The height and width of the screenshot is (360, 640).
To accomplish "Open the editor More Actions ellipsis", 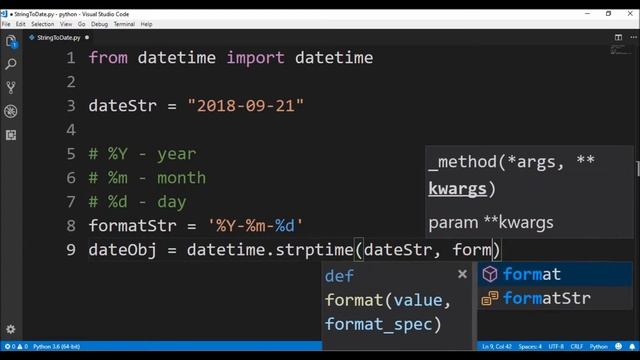I will pos(633,37).
